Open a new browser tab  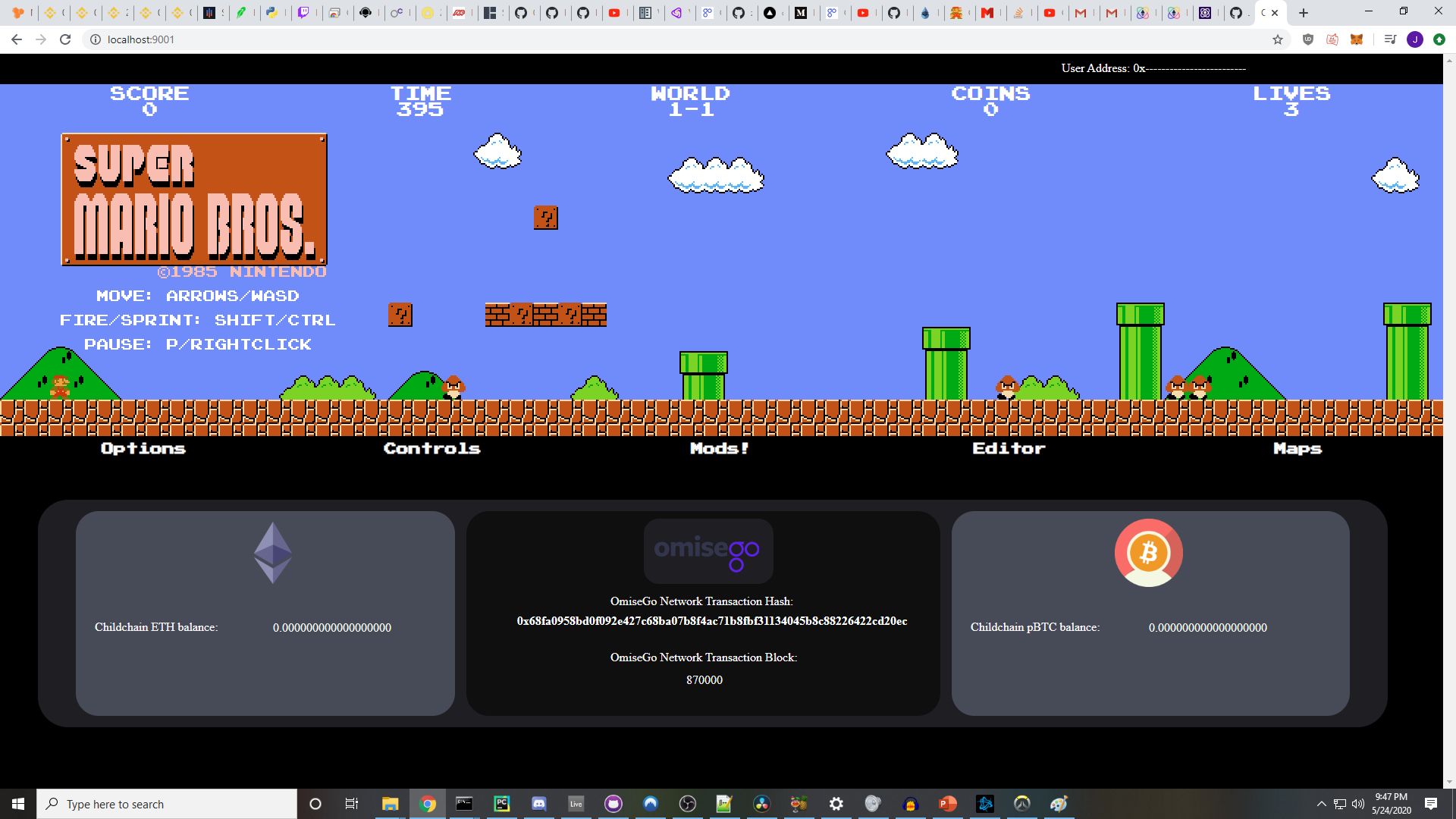click(x=1304, y=13)
